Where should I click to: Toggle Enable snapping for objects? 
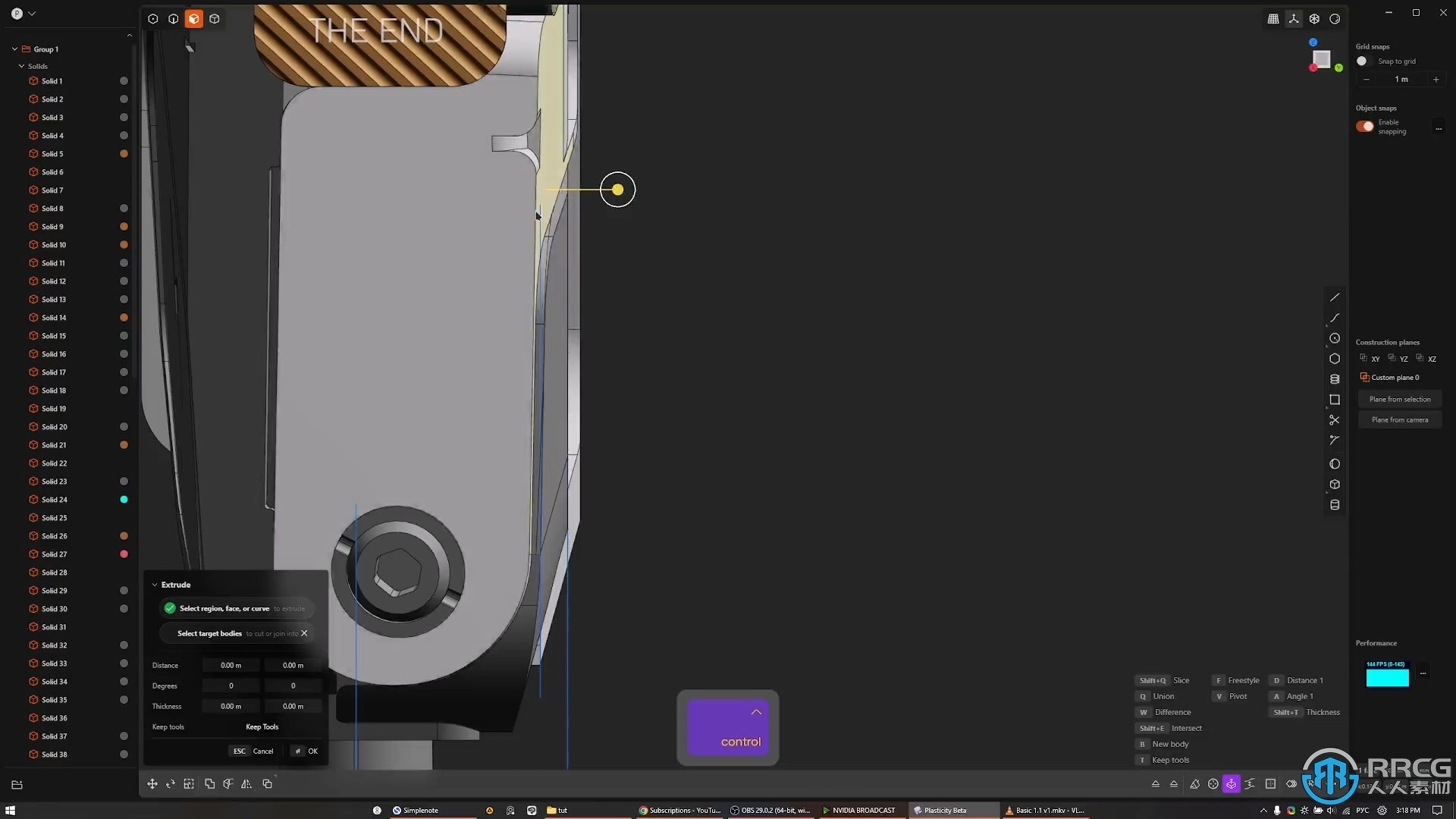pos(1364,125)
